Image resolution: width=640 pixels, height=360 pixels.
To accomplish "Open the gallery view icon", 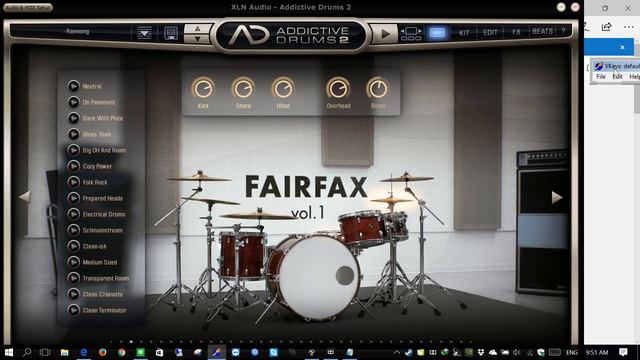I will tap(411, 34).
